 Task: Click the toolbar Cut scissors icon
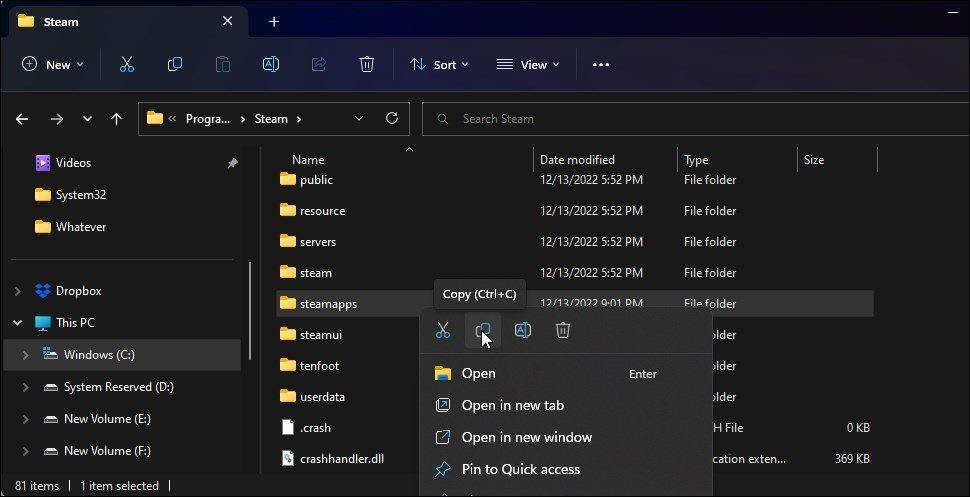coord(127,64)
